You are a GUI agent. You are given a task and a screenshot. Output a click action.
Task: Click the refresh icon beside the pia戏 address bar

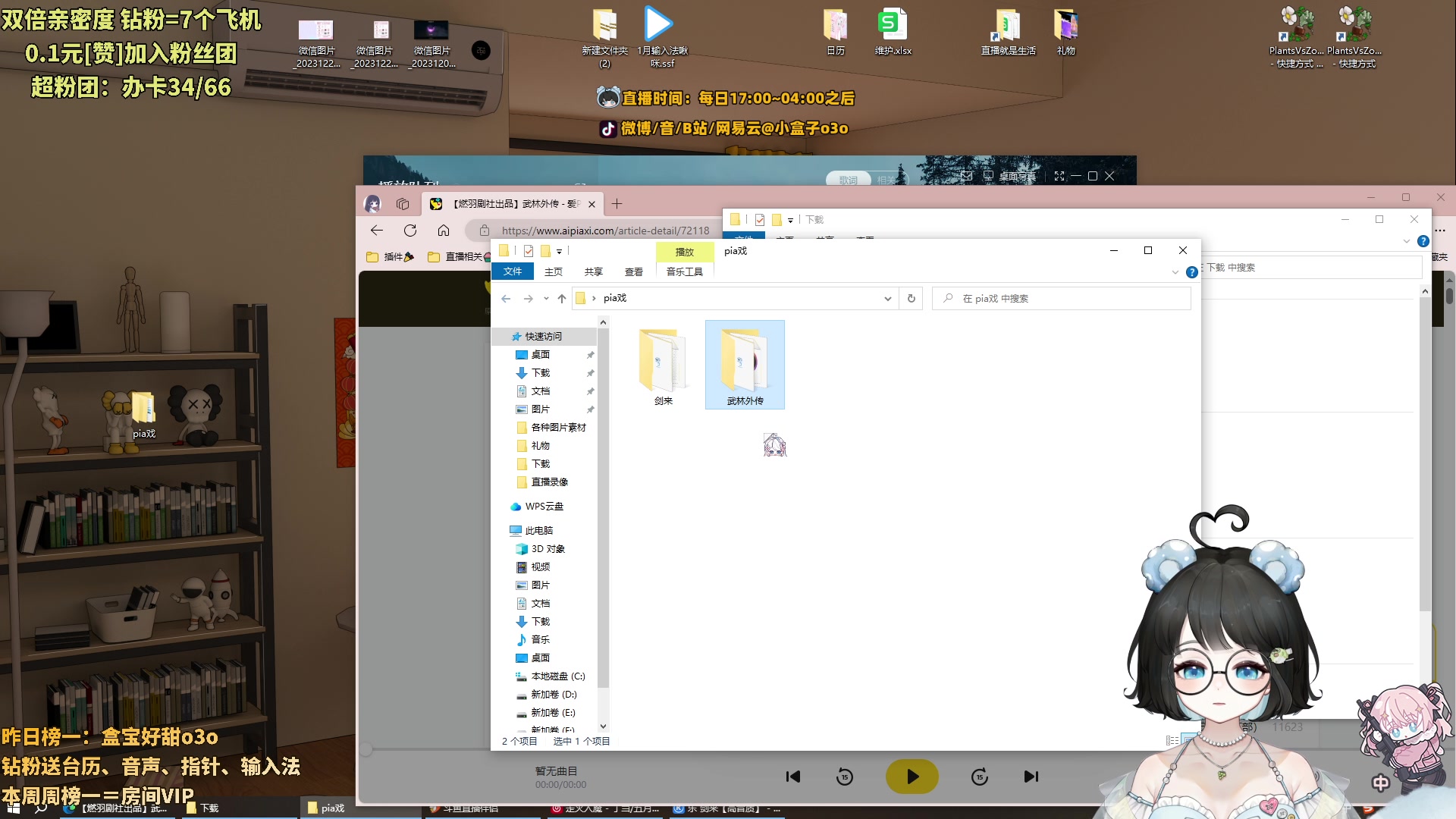coord(911,298)
